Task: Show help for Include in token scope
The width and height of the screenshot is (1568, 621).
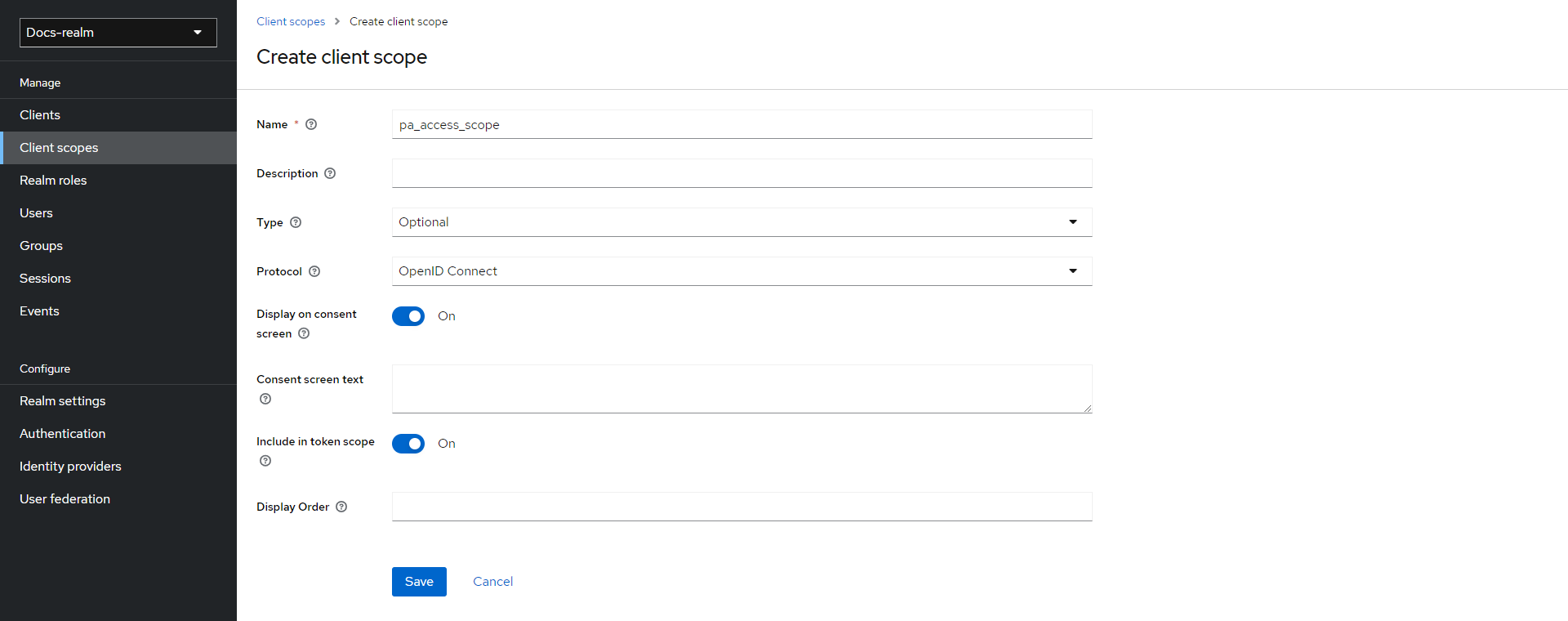Action: [265, 461]
